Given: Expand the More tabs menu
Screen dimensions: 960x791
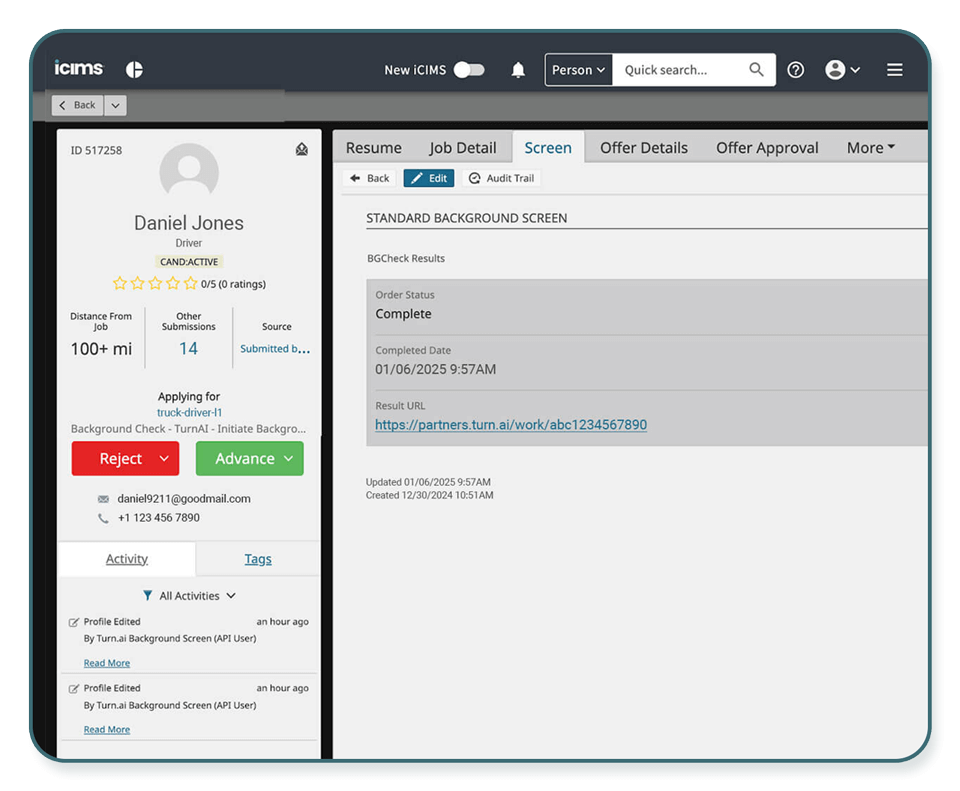Looking at the screenshot, I should pos(870,148).
